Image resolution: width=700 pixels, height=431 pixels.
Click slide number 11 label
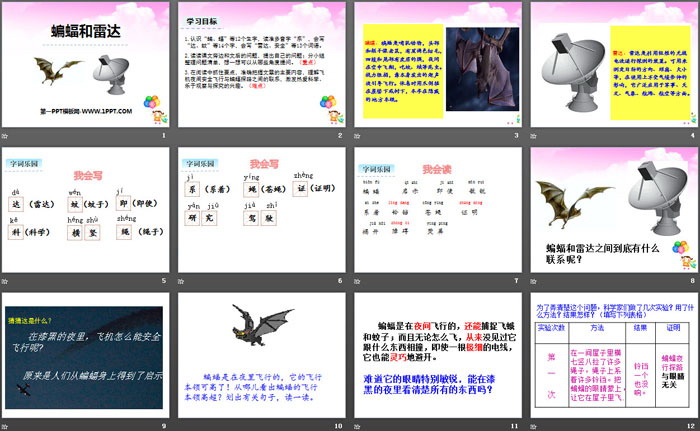(515, 426)
